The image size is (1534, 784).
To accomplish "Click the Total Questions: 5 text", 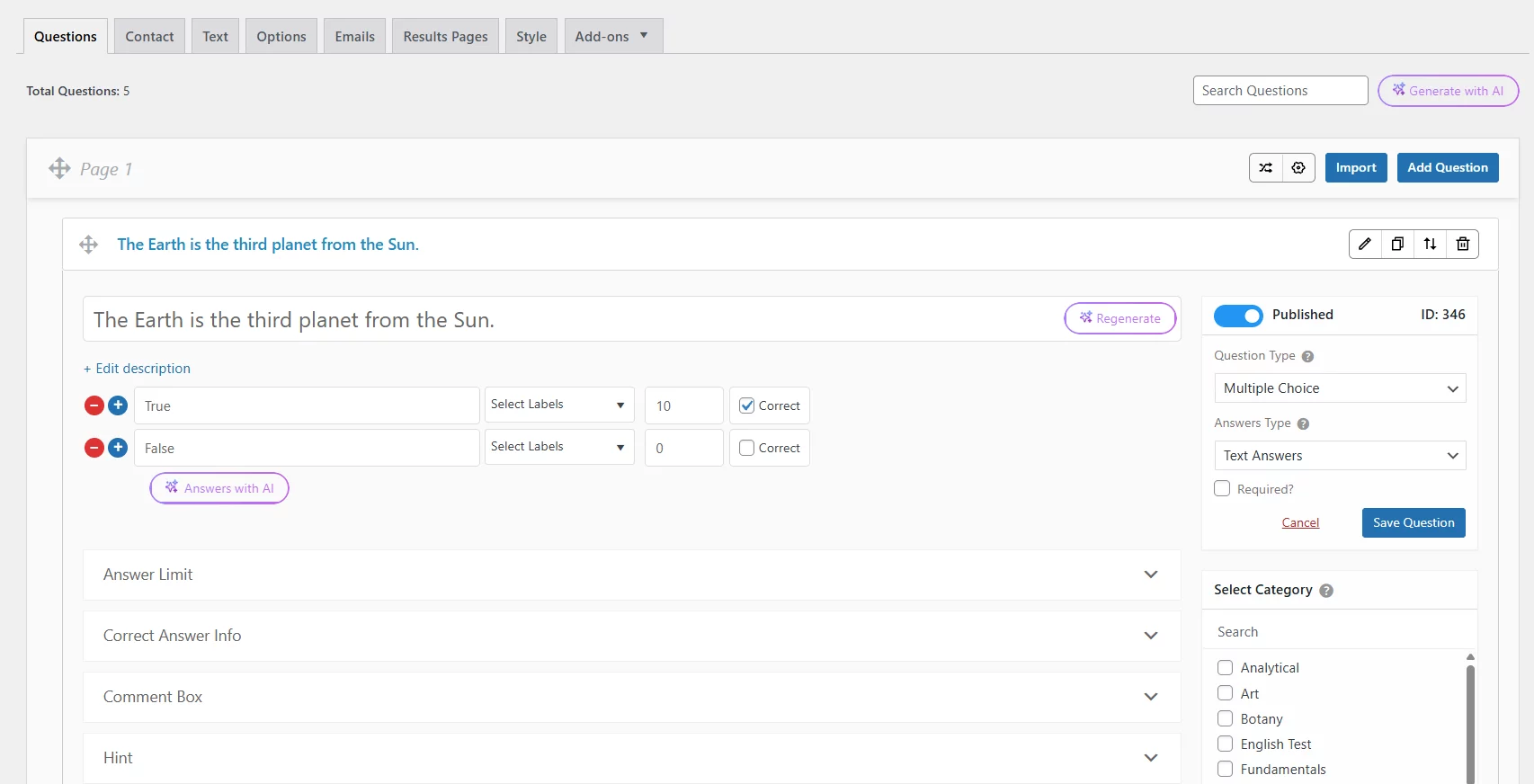I will 78,91.
